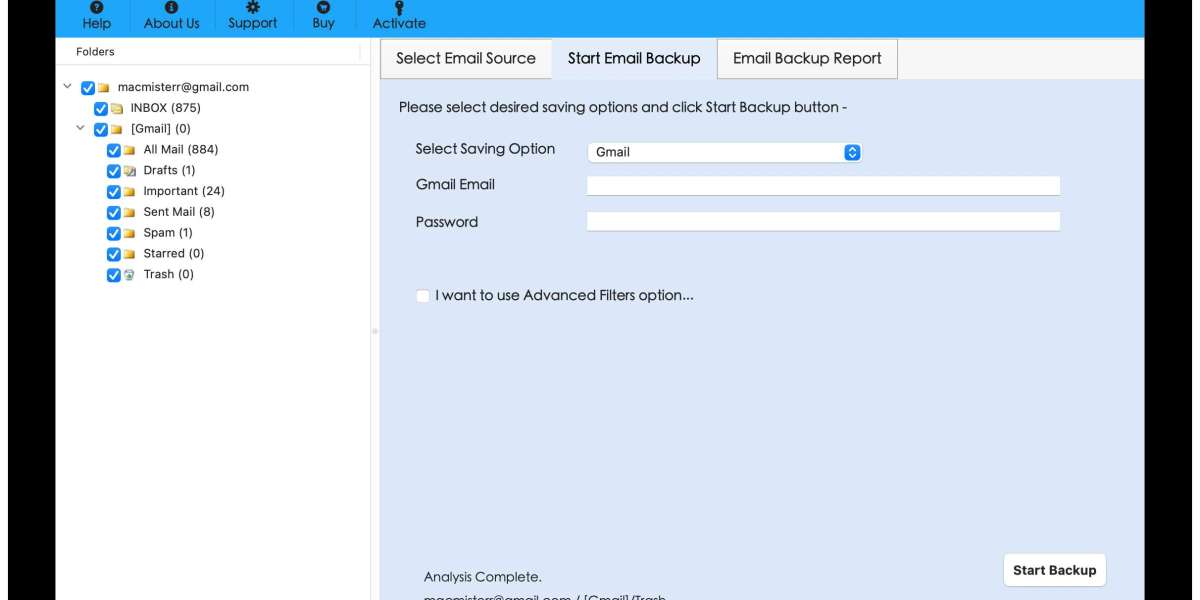Uncheck the Spam (1) checkbox
Screen dimensions: 1200x600
coord(113,233)
